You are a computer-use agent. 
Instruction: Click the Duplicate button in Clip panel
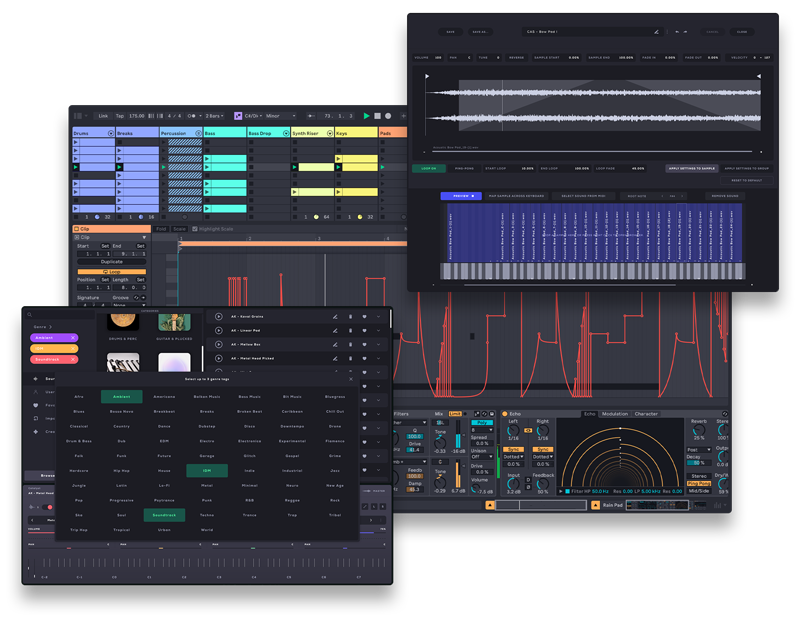pyautogui.click(x=112, y=262)
